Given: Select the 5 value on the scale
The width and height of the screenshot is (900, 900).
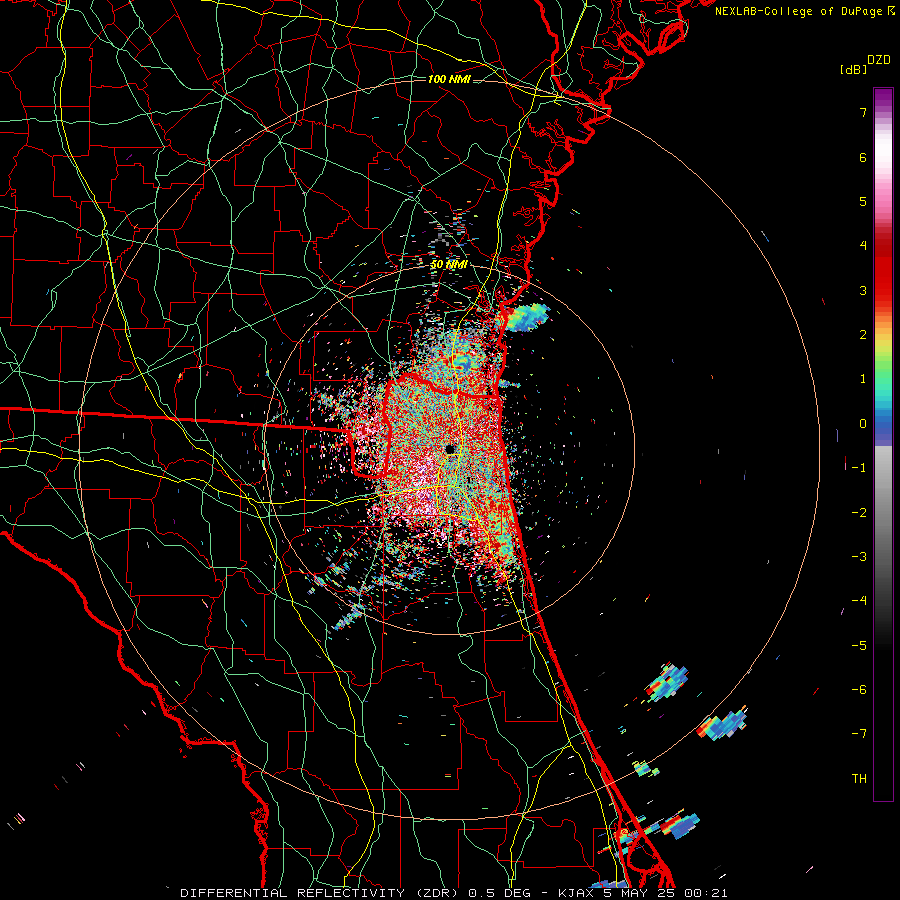Looking at the screenshot, I should (863, 201).
